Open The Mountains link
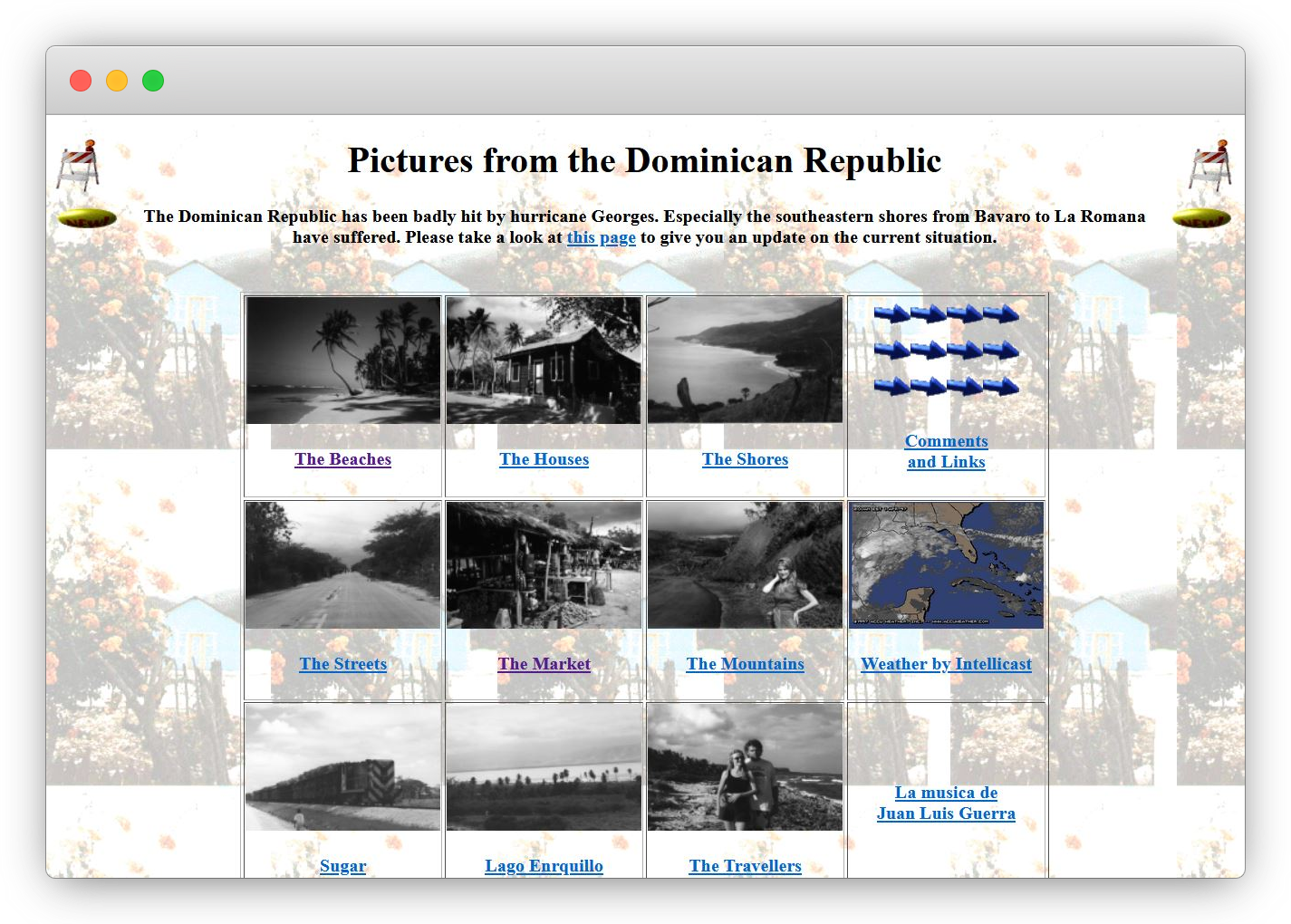Screen dimensions: 1291x924 click(x=746, y=664)
